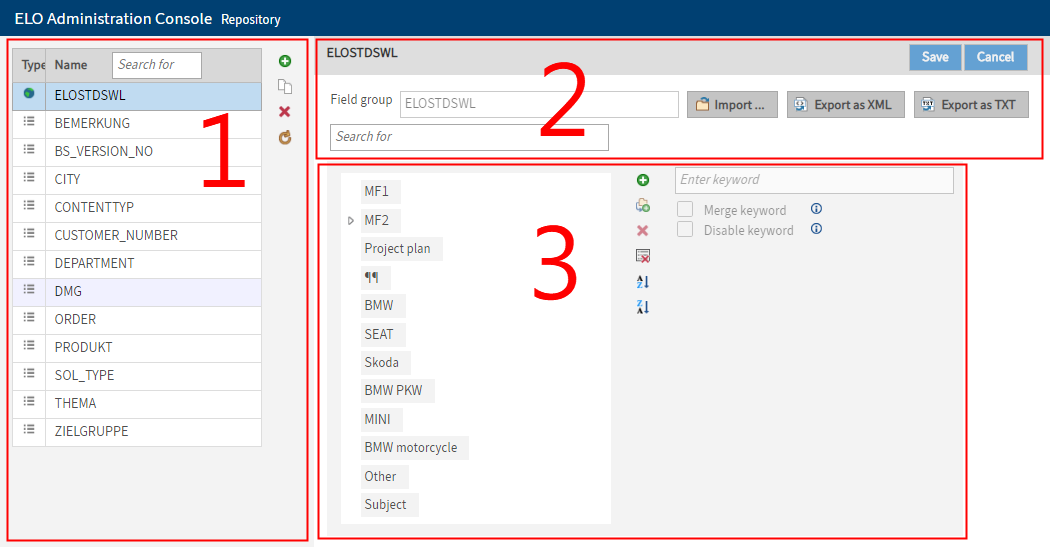Click the Enter keyword field

(814, 180)
